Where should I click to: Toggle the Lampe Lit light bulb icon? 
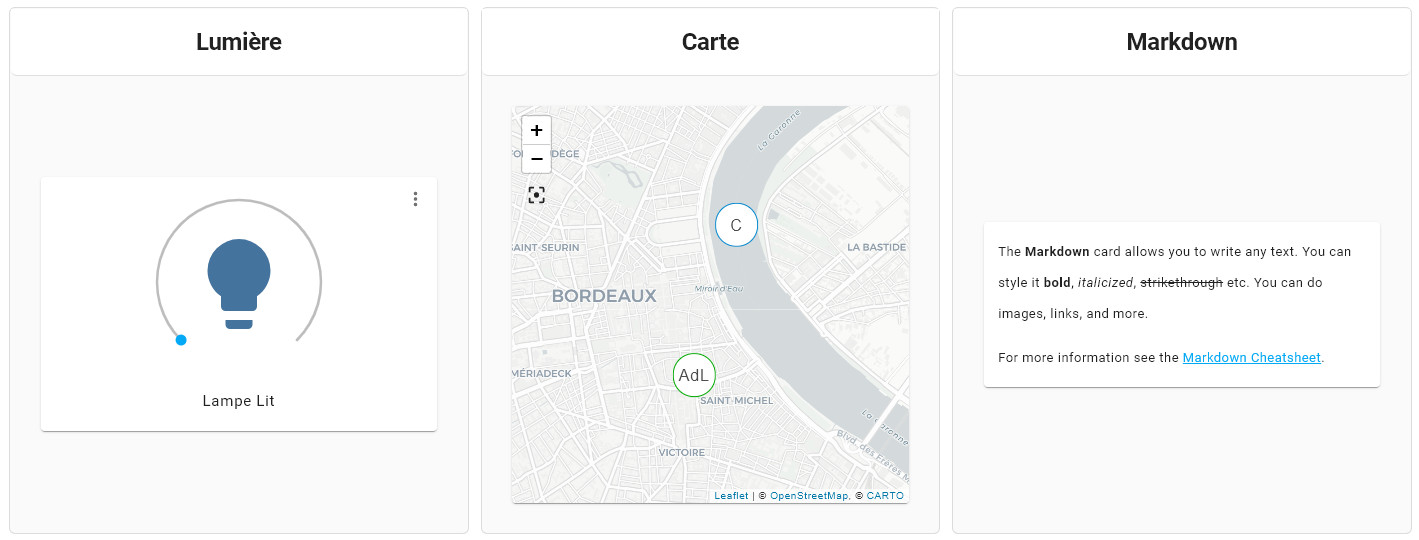[x=239, y=284]
